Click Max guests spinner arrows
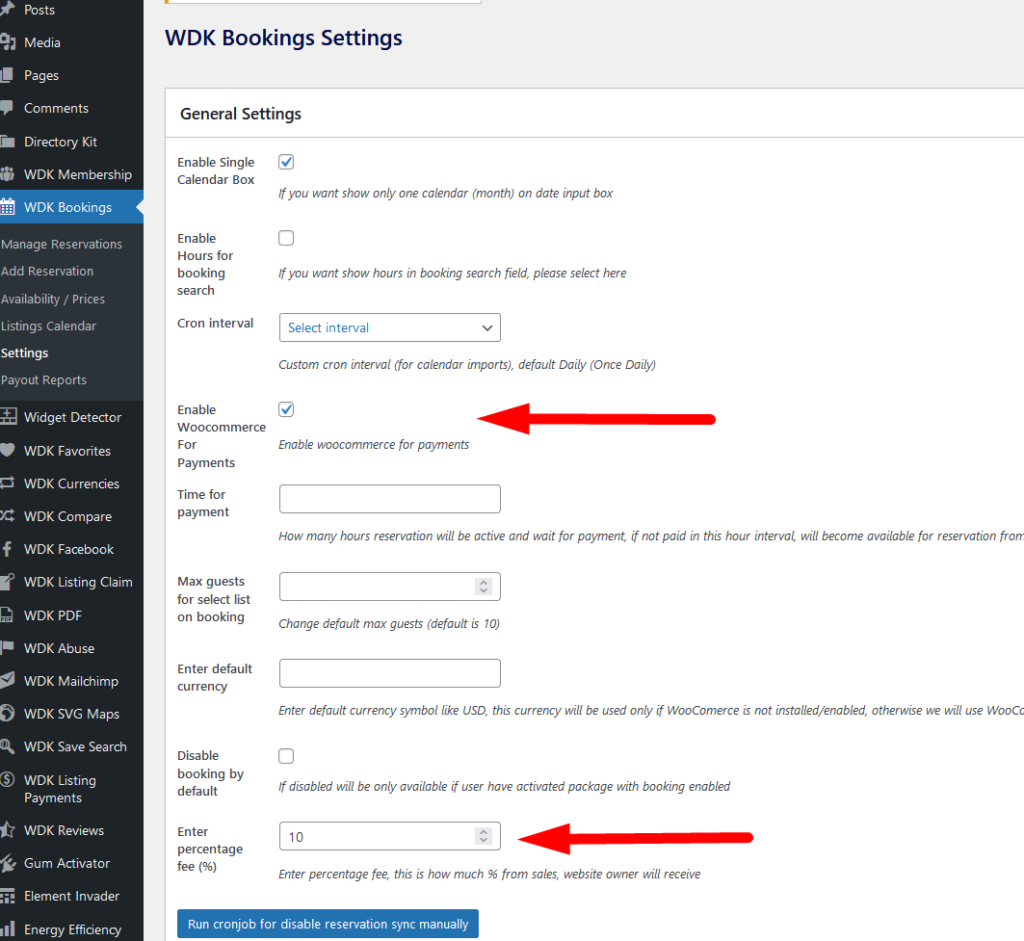 coord(483,586)
